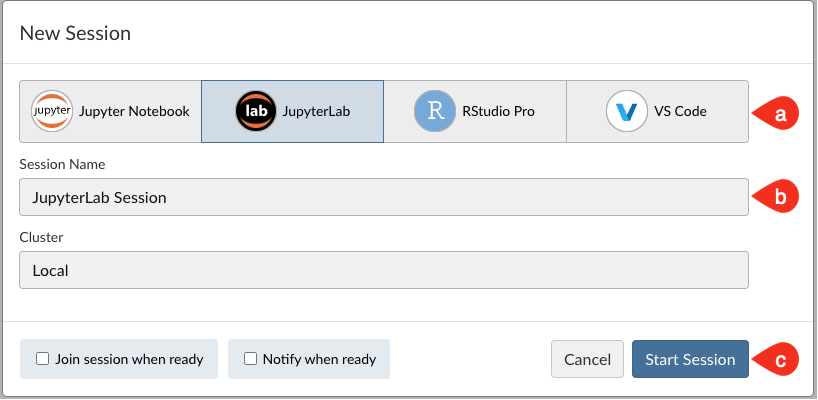Click the red annotation marker c

(x=776, y=360)
